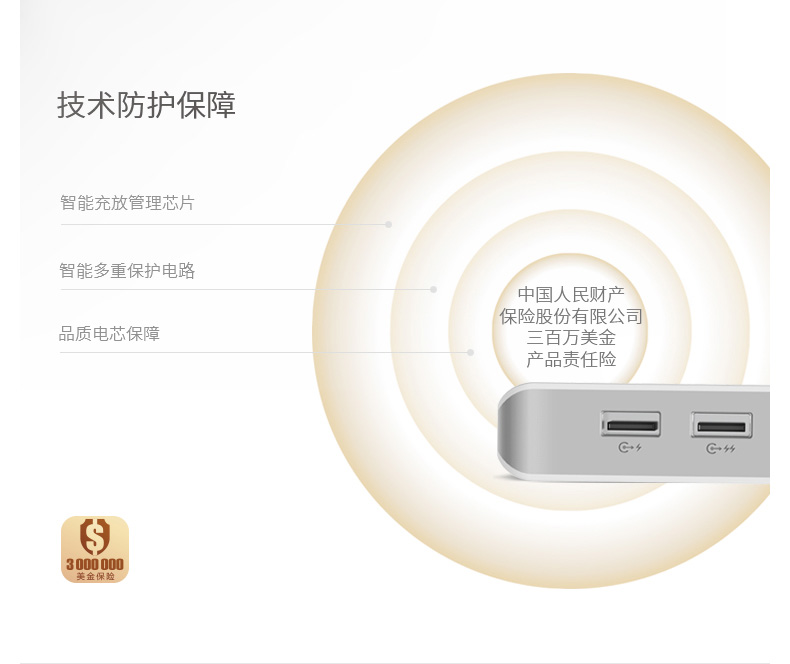Click the right USB port on power bank
Screen dimensions: 790x664
click(721, 425)
